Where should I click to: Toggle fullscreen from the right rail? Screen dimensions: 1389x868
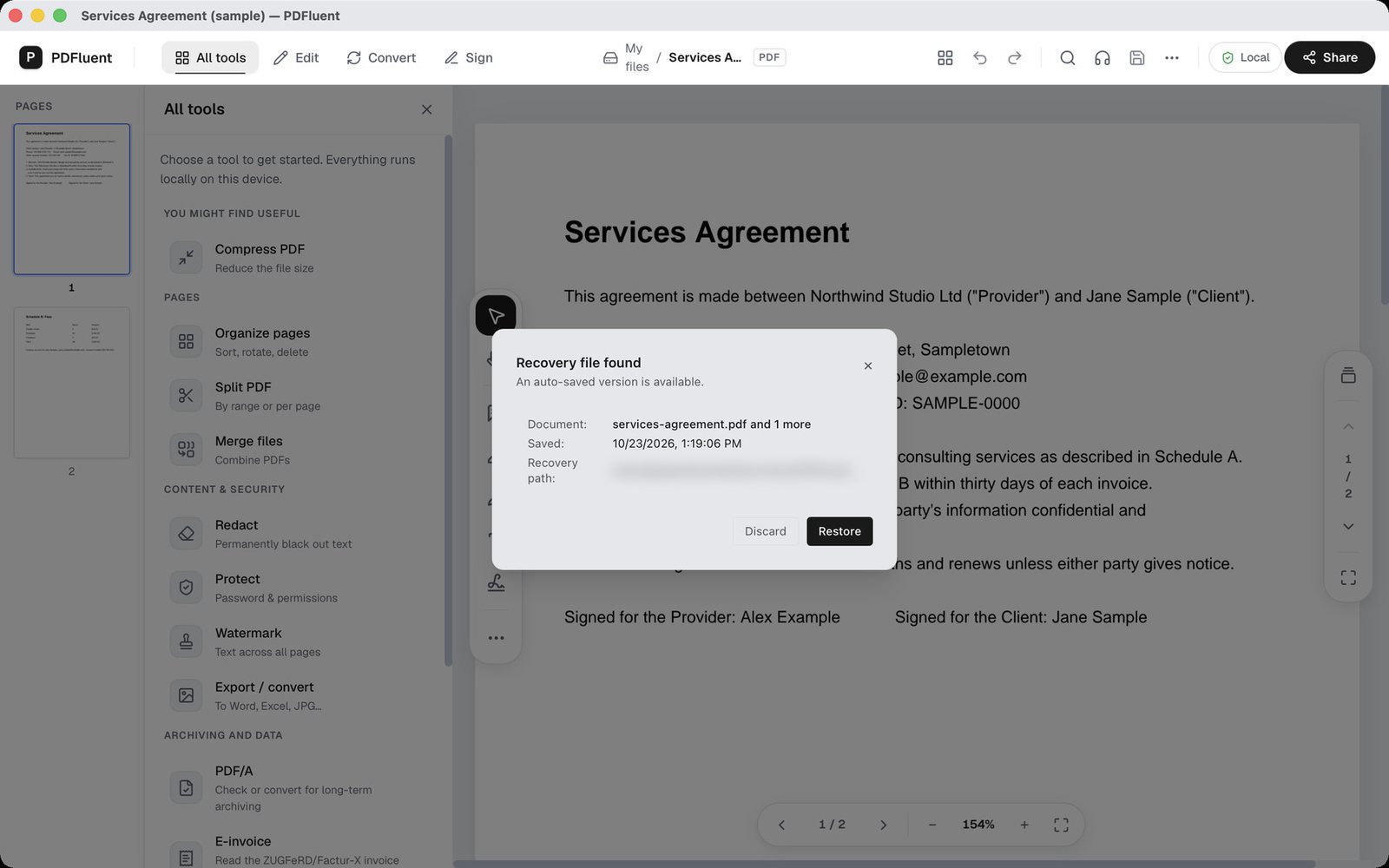point(1348,577)
